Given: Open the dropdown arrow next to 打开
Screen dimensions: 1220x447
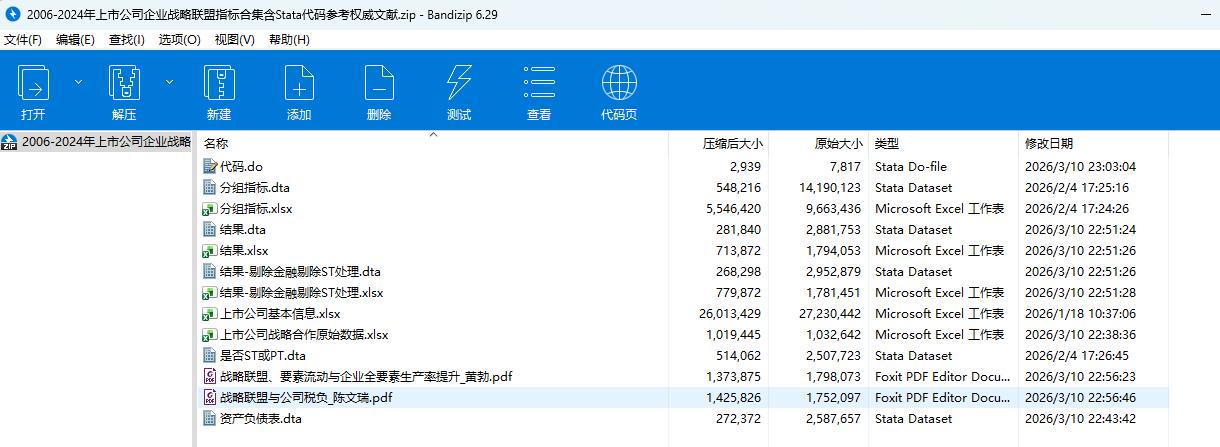Looking at the screenshot, I should click(x=78, y=82).
